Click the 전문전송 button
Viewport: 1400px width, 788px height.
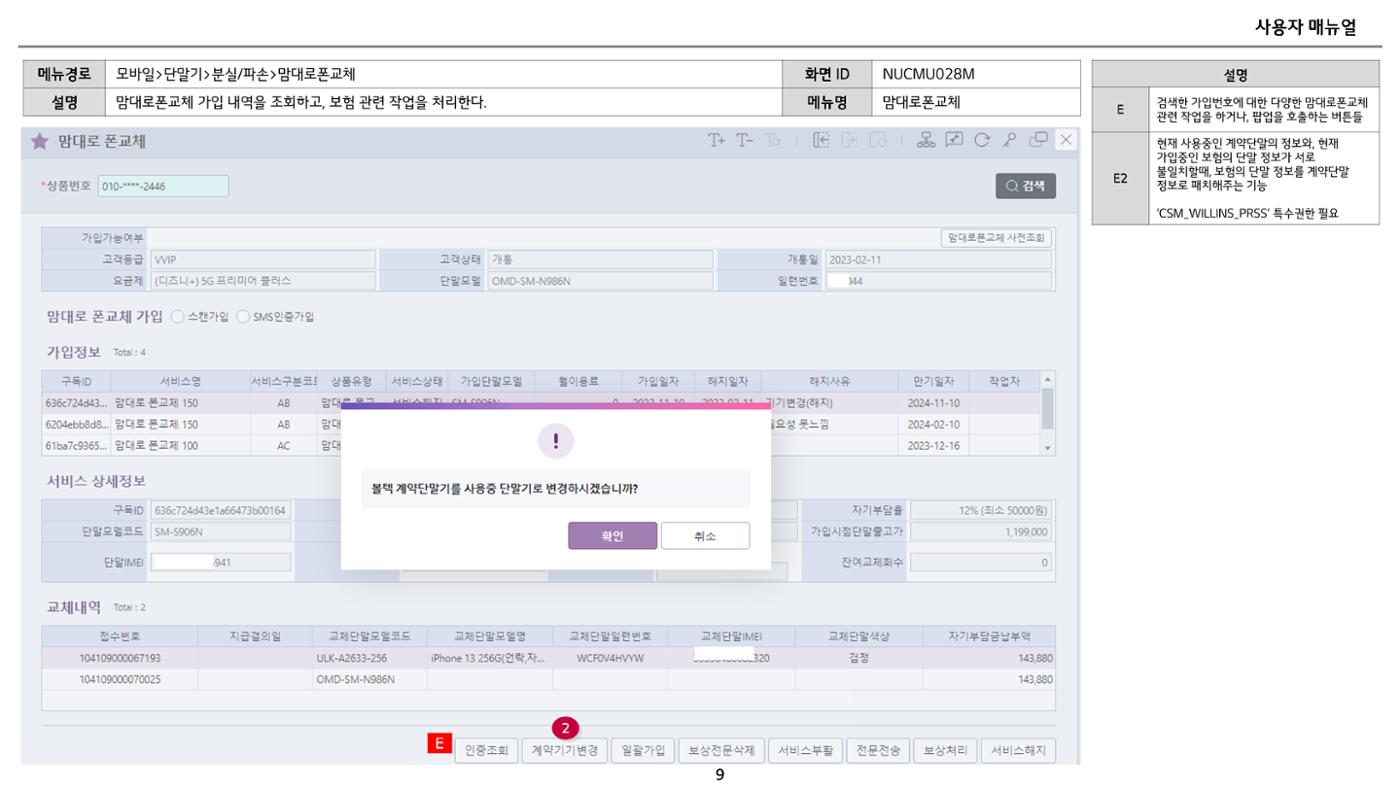tap(878, 751)
